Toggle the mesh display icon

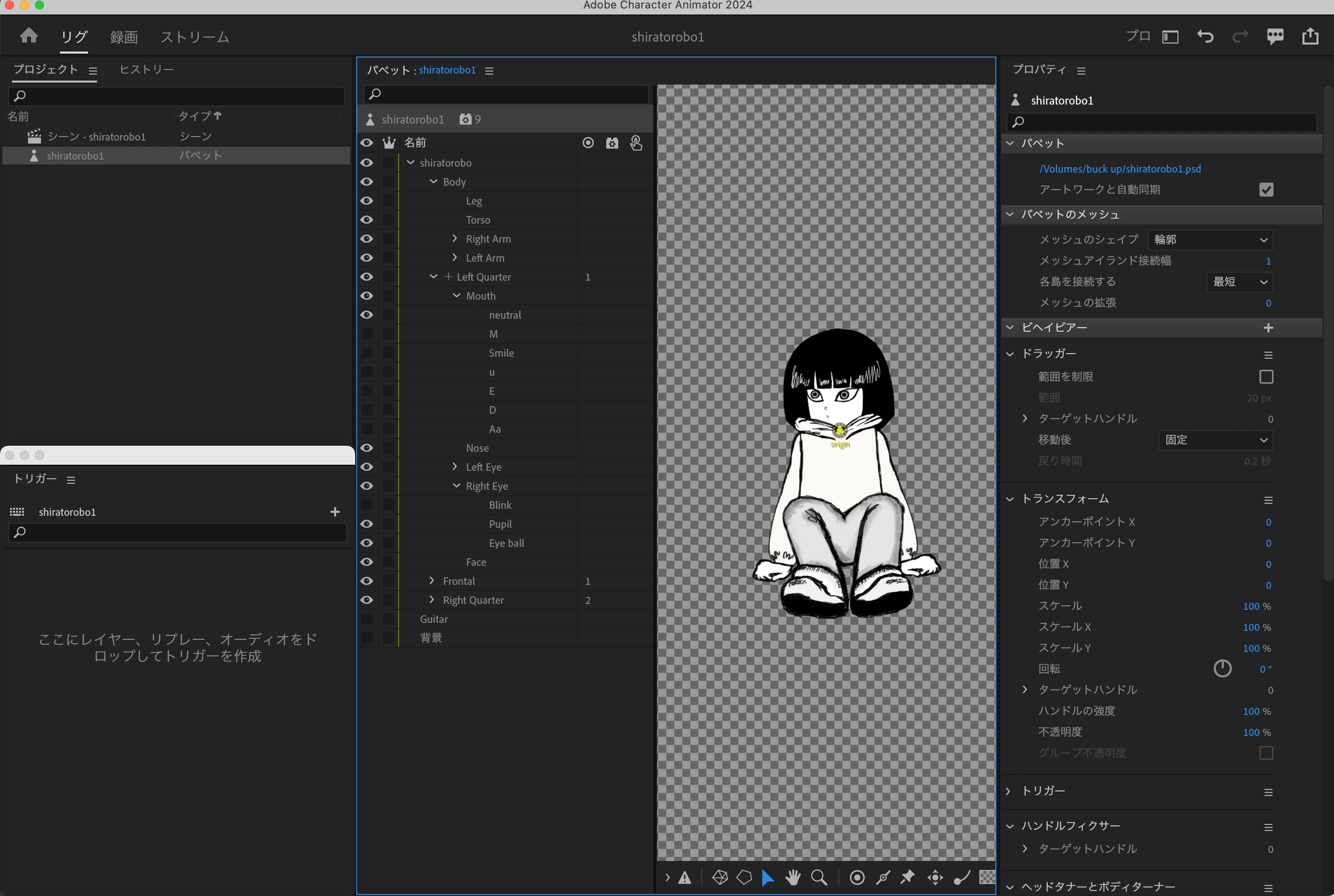point(720,877)
